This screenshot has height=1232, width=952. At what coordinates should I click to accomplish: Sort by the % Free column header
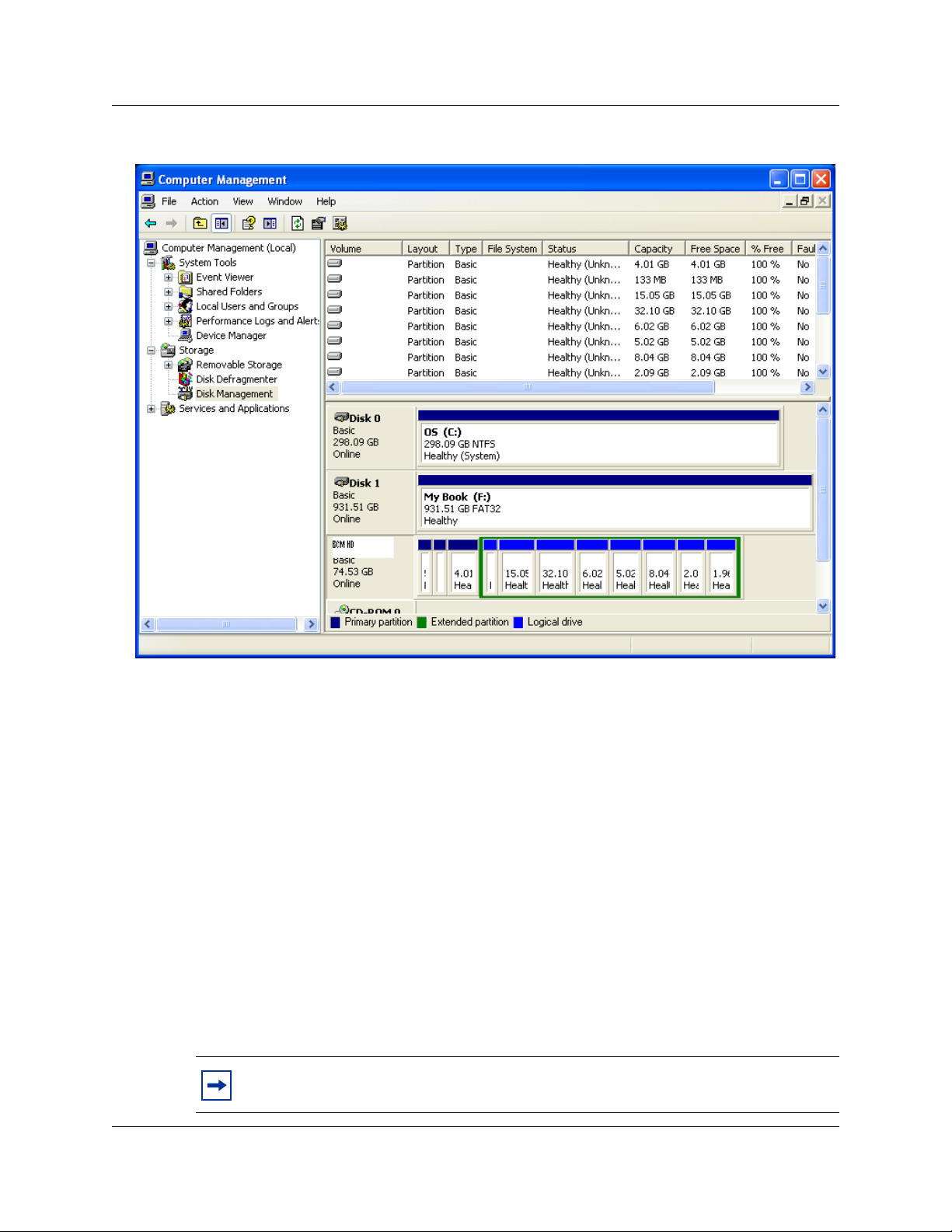[769, 249]
